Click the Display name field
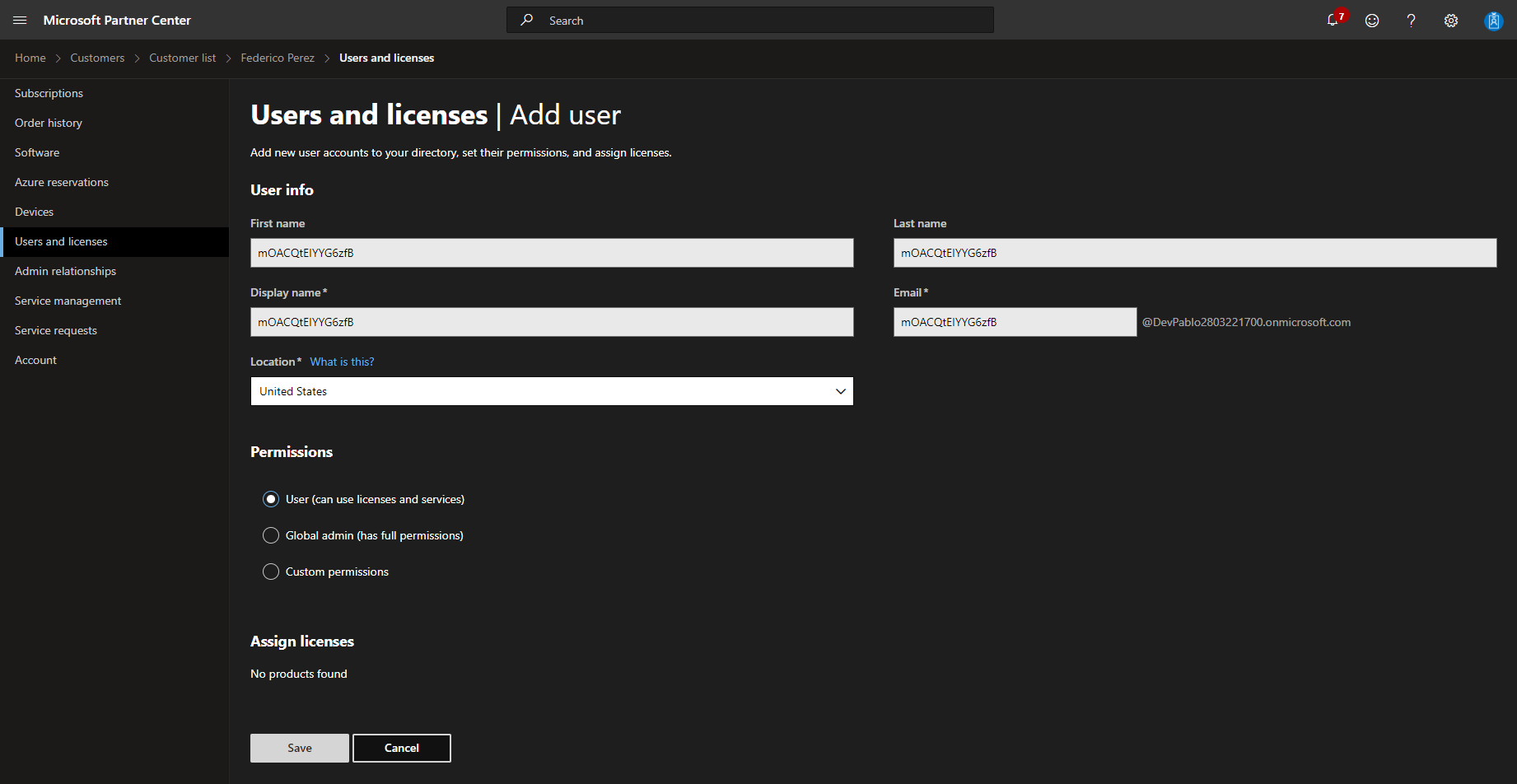Image resolution: width=1517 pixels, height=784 pixels. [x=552, y=322]
